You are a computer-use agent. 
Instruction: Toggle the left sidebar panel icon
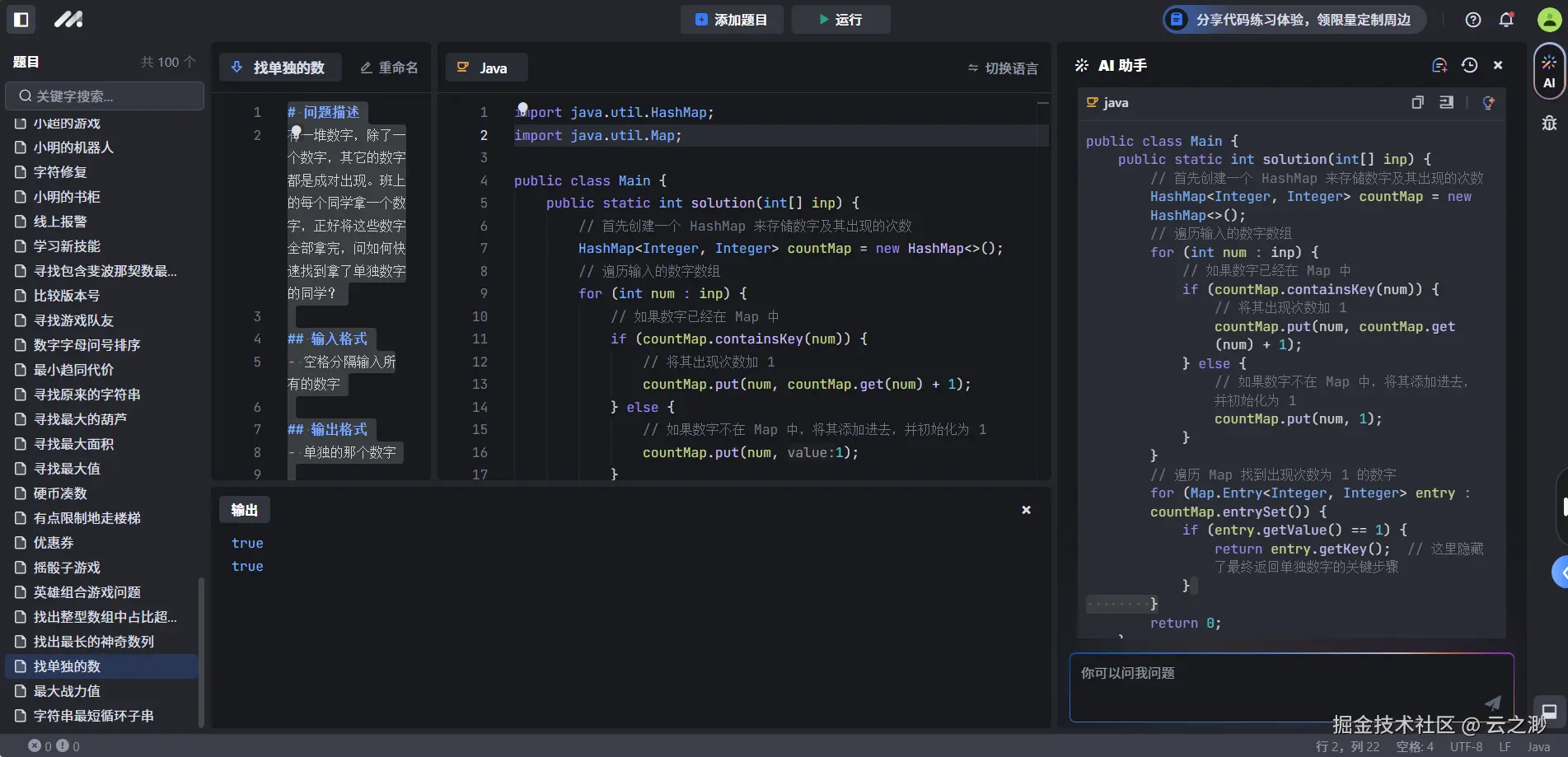21,19
